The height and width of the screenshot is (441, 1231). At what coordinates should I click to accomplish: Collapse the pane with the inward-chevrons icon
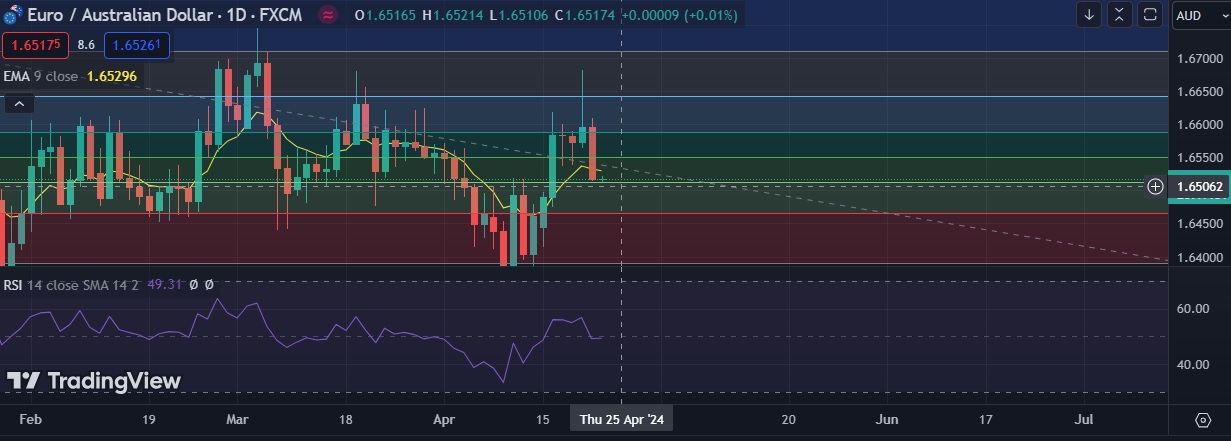1120,15
